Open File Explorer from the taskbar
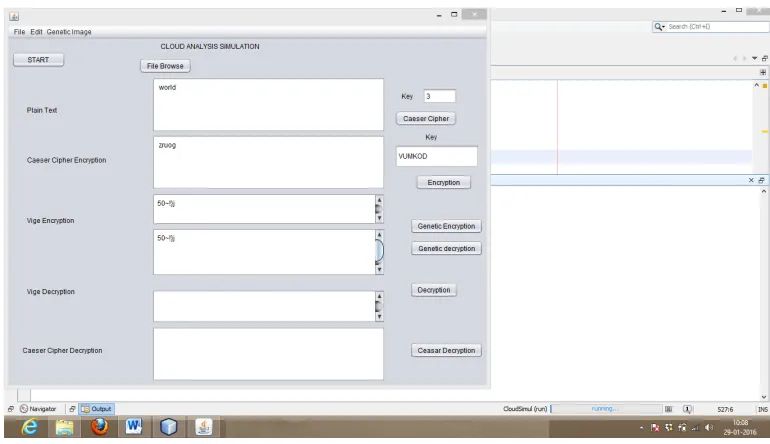This screenshot has width=770, height=444. [x=64, y=426]
